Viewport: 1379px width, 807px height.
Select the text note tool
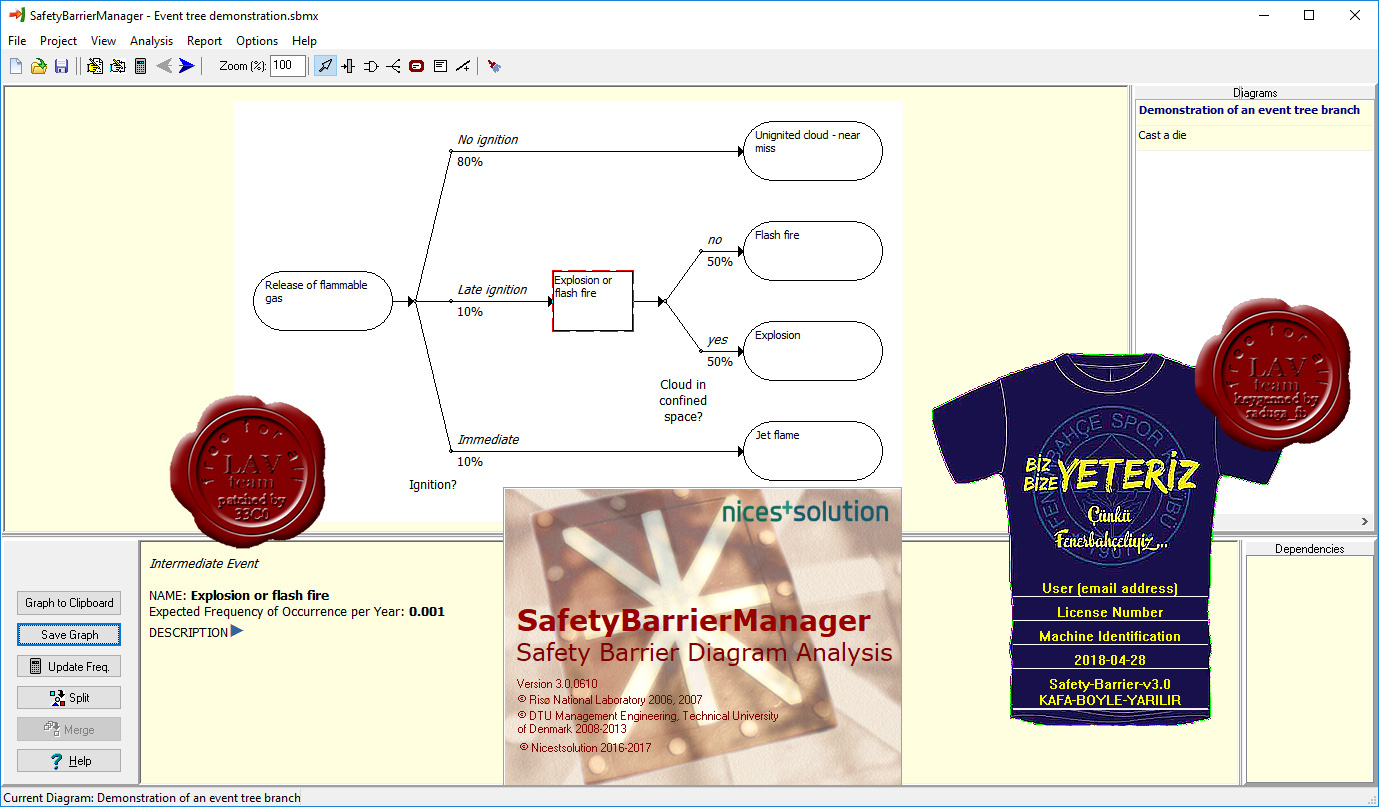[440, 66]
